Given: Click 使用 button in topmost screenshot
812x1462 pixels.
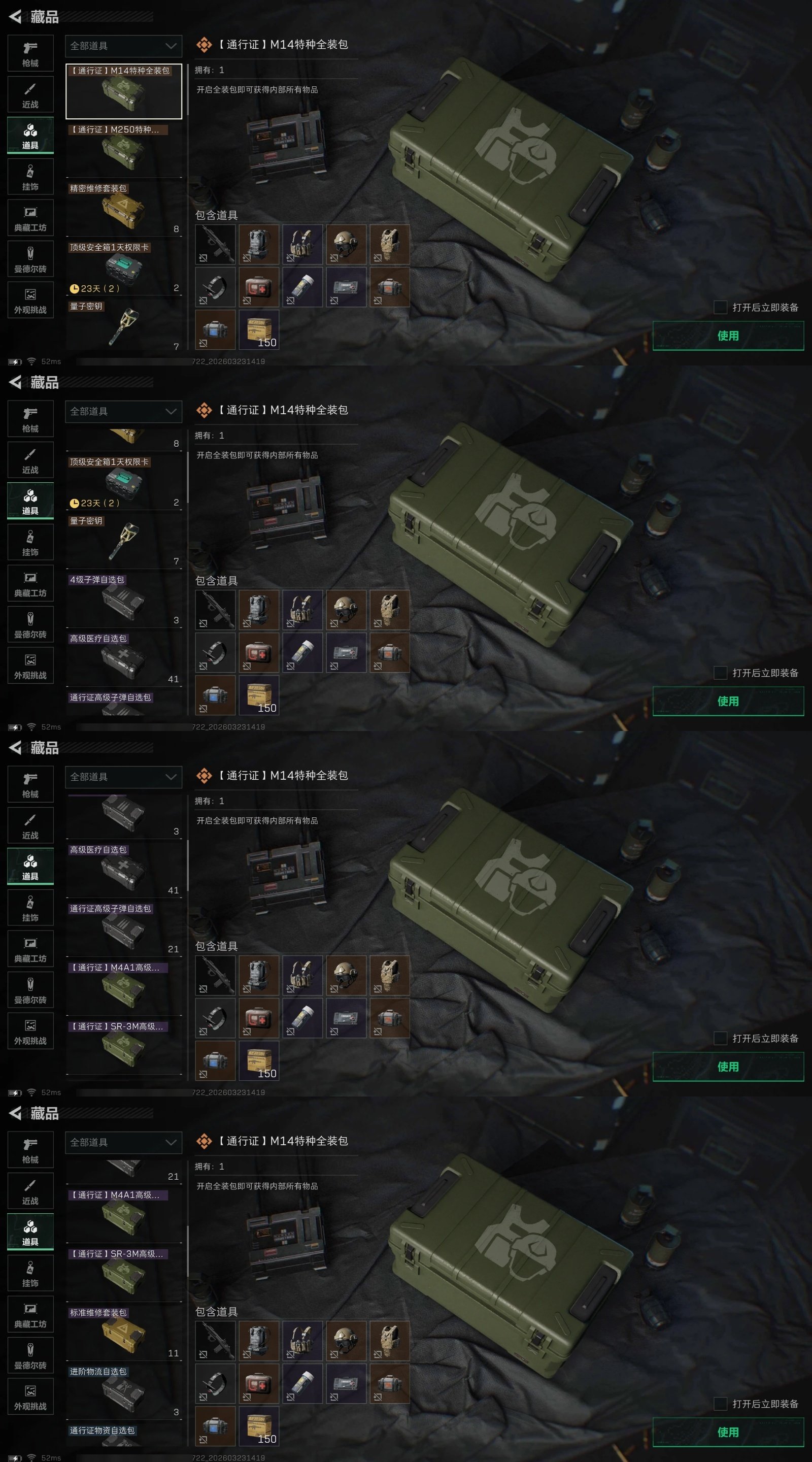Looking at the screenshot, I should 728,336.
